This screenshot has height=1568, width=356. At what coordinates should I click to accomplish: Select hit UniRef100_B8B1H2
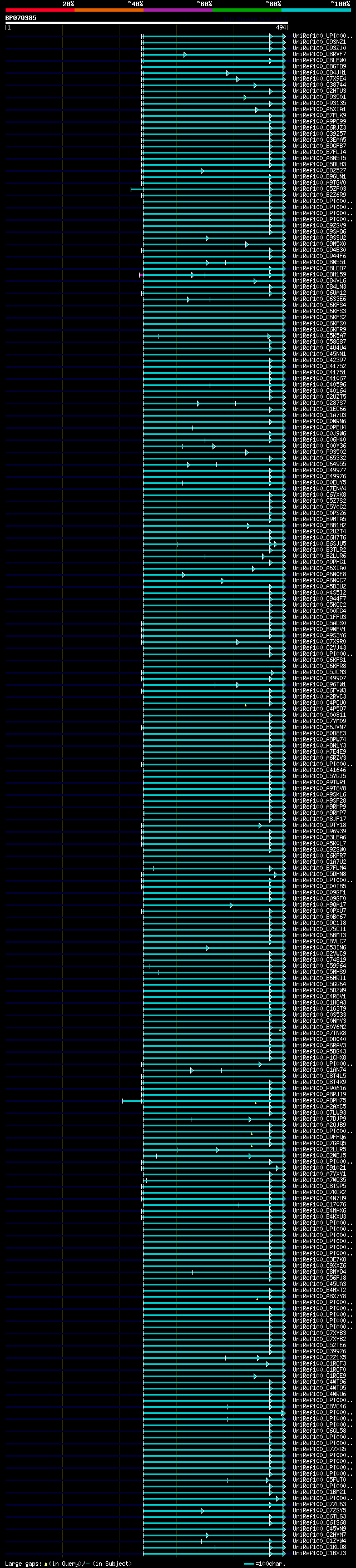click(x=319, y=525)
